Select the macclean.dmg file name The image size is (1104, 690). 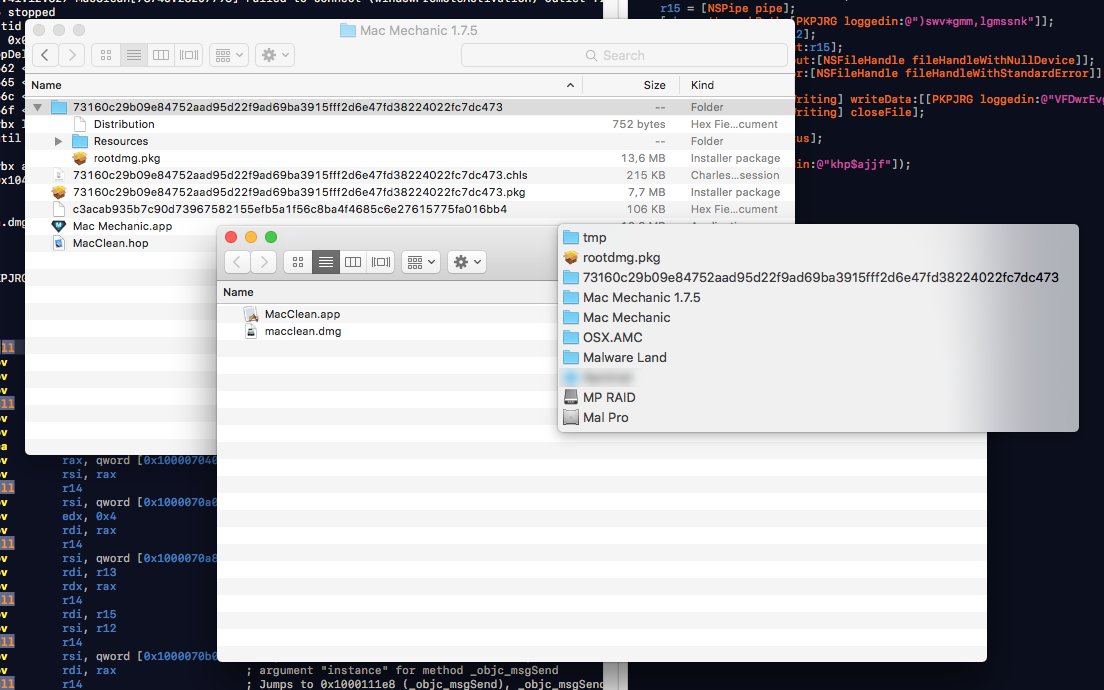[303, 331]
